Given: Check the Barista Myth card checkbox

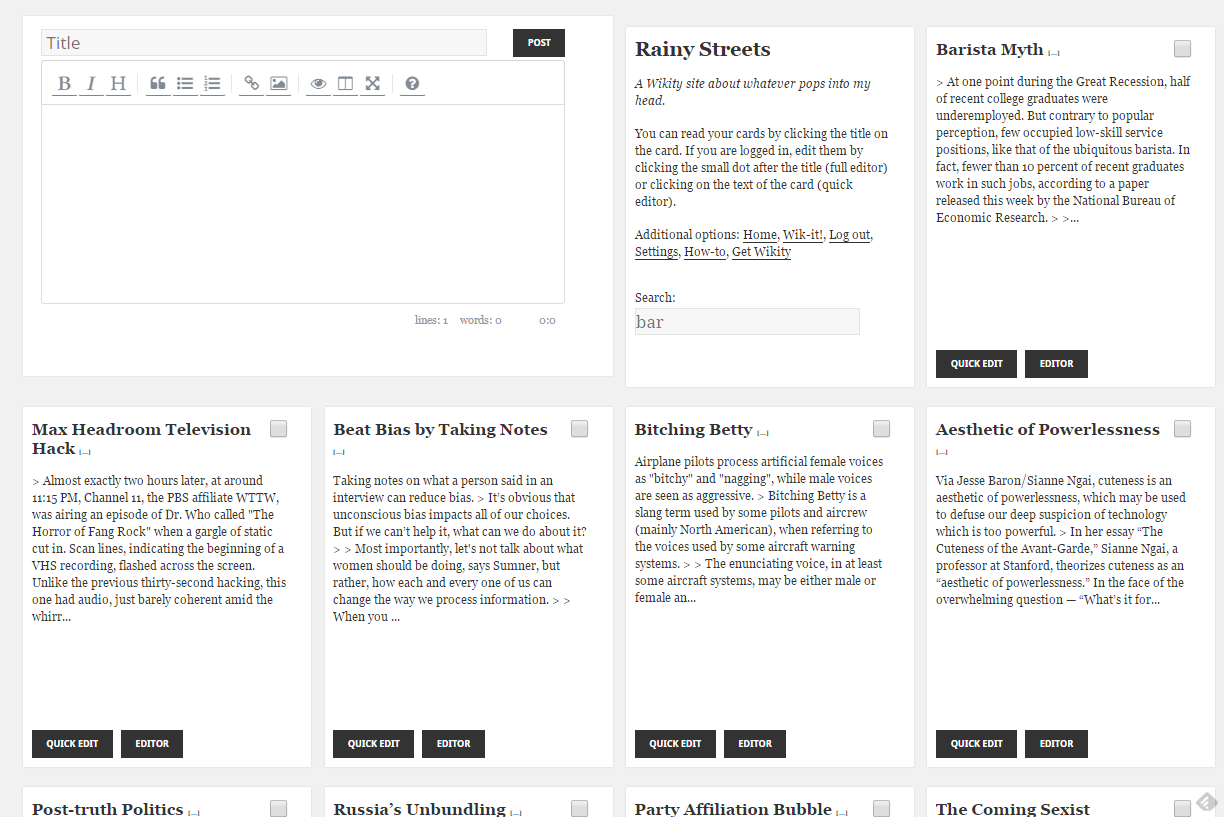Looking at the screenshot, I should [1183, 49].
